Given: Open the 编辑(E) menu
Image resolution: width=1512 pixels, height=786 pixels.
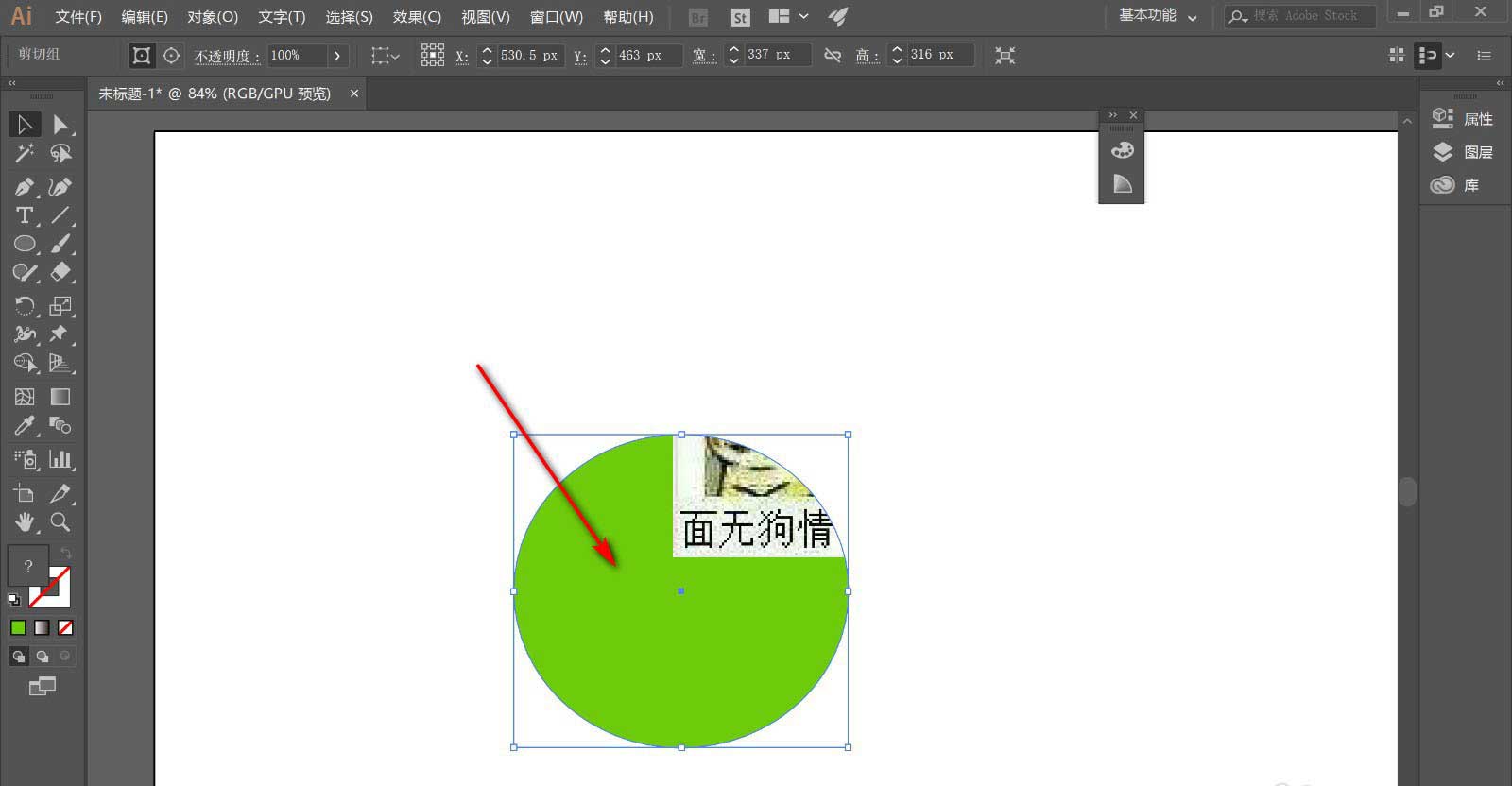Looking at the screenshot, I should (x=145, y=17).
